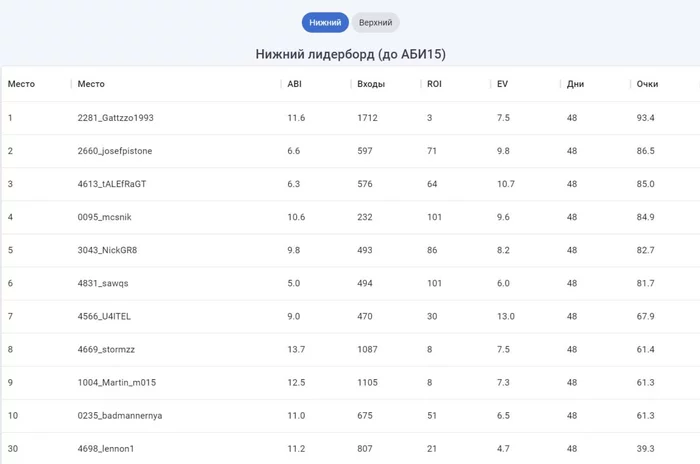Select player 2660_josefpistone row
Image resolution: width=700 pixels, height=464 pixels.
(x=351, y=151)
